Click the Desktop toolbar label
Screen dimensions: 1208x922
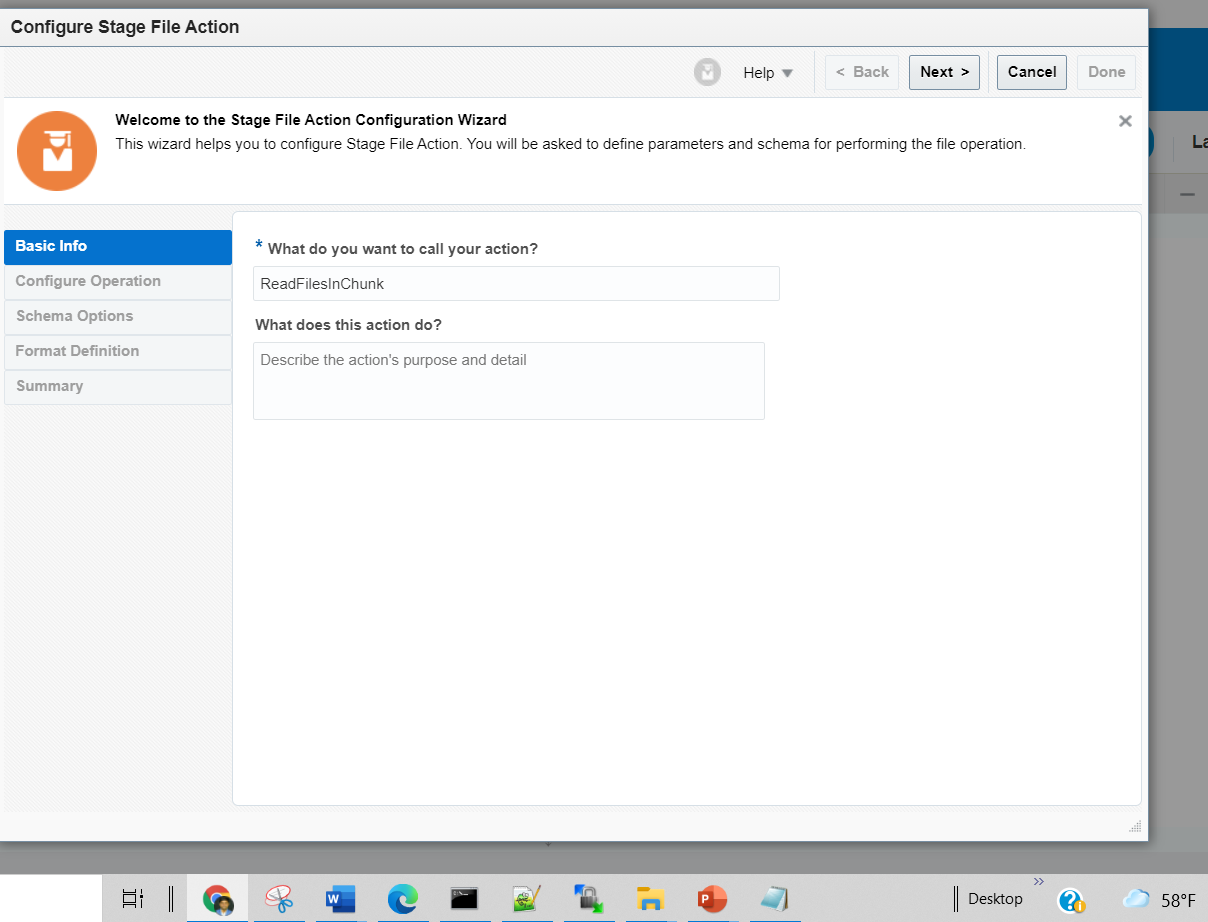[995, 899]
